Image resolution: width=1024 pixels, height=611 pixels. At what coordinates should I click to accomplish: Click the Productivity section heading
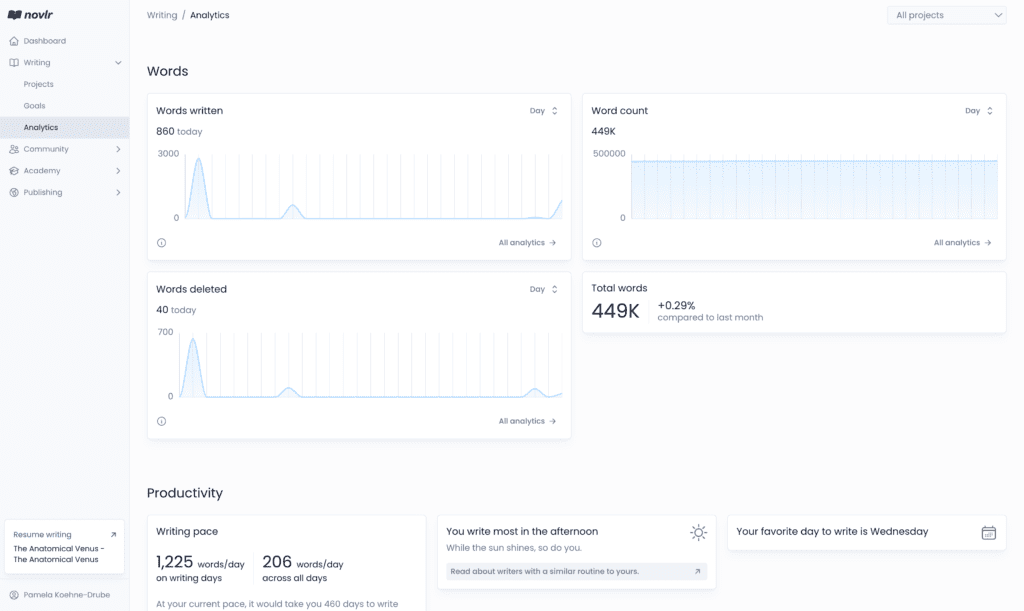click(x=185, y=493)
